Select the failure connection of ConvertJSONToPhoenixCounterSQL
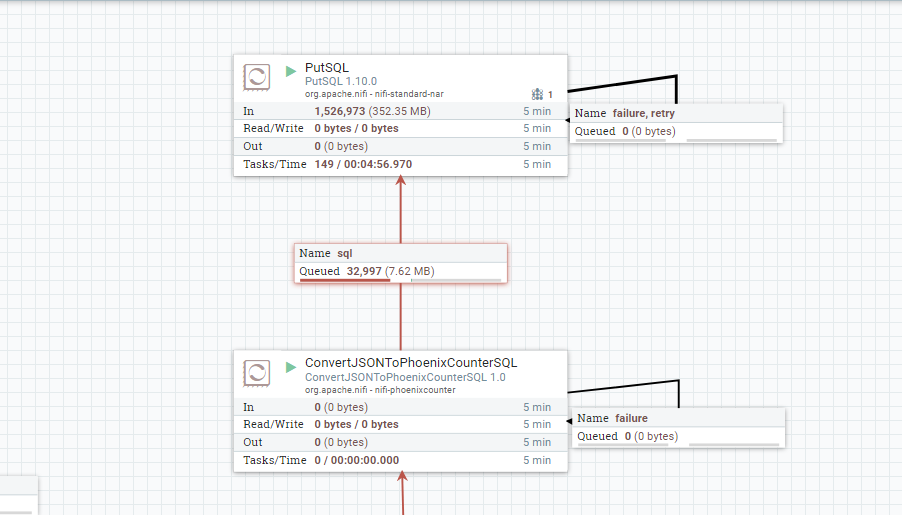This screenshot has width=902, height=515. (678, 428)
